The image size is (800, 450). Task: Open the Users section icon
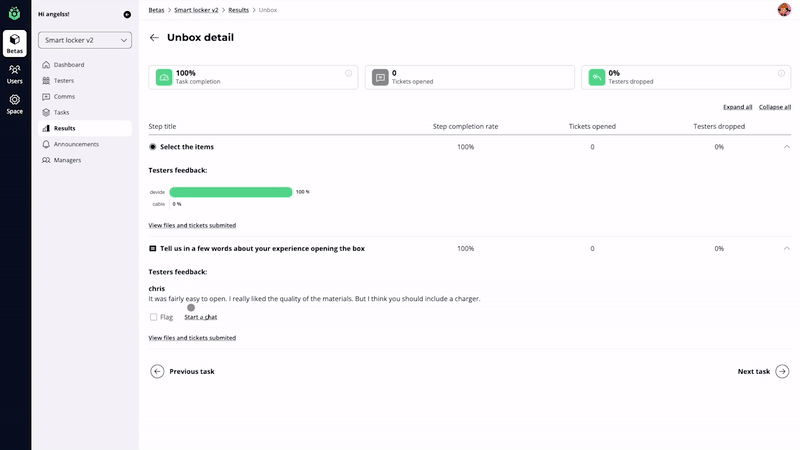[15, 73]
